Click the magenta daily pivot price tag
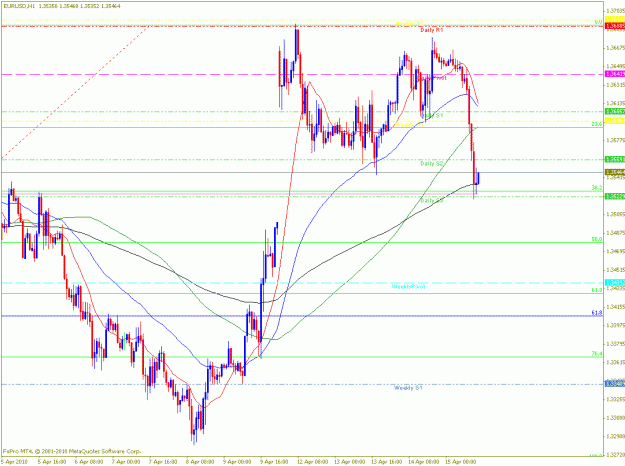625x466 pixels. pyautogui.click(x=615, y=74)
